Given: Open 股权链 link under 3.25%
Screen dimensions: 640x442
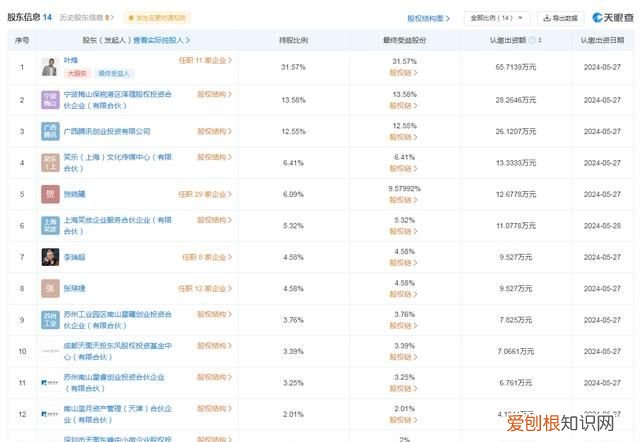Looking at the screenshot, I should (x=403, y=389).
